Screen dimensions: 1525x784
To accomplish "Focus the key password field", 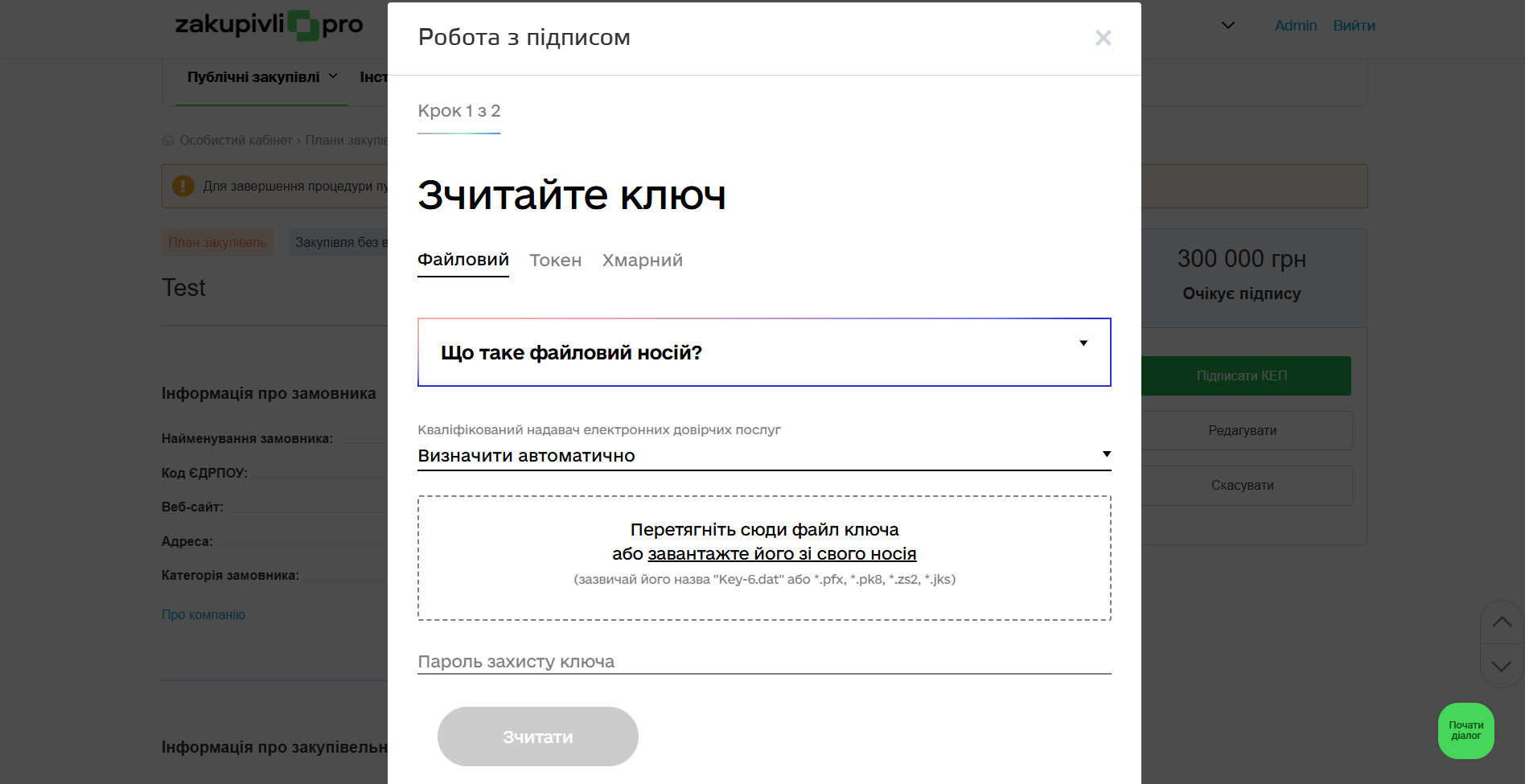I will point(763,662).
